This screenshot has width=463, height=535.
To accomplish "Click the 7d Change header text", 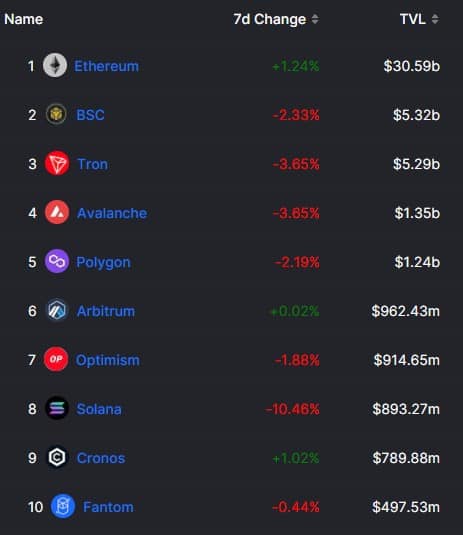I will [x=270, y=19].
